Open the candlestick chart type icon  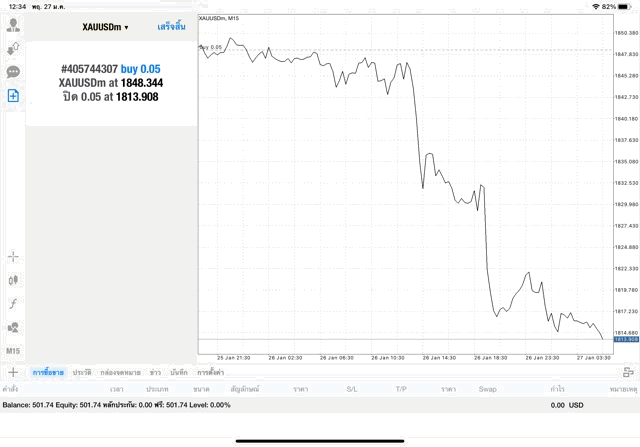tap(14, 280)
